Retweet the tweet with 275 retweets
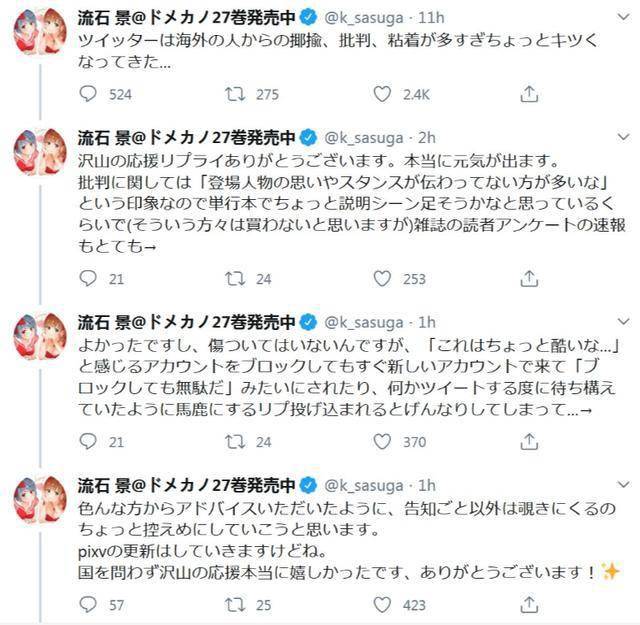Screen dimensions: 640x625 234,94
